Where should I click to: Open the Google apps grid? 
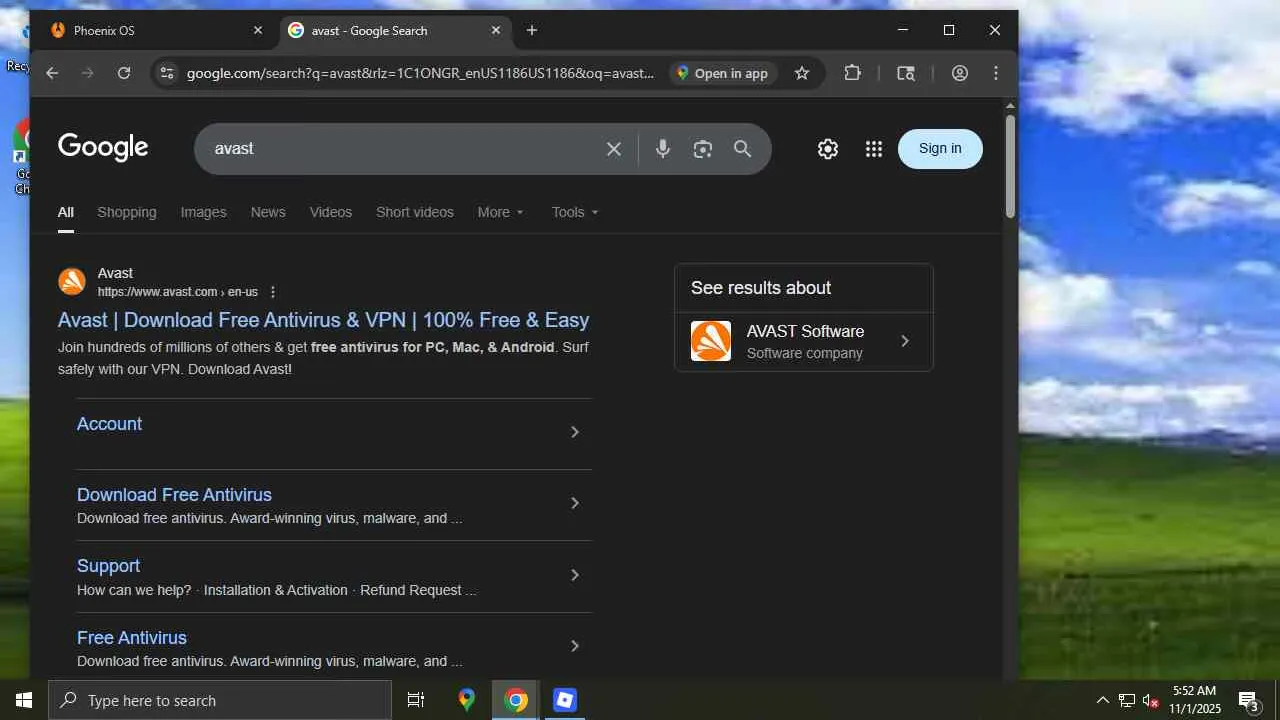[x=874, y=149]
